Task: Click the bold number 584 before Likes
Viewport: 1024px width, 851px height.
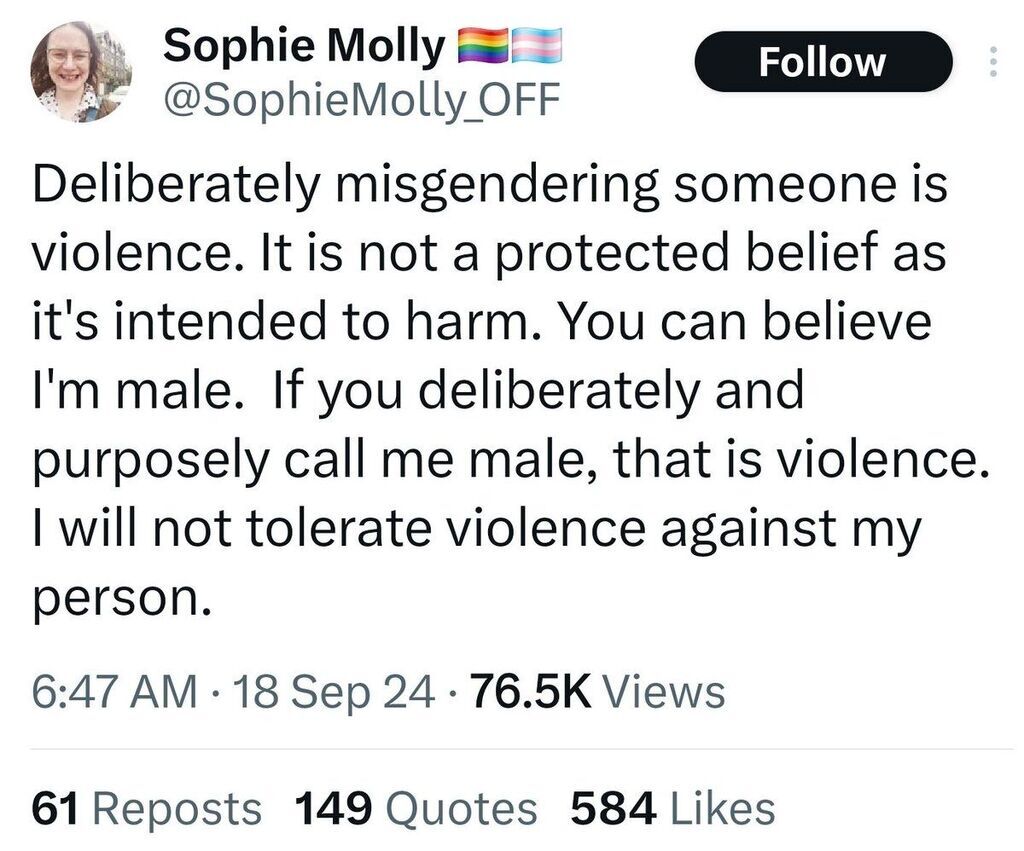Action: click(x=613, y=808)
